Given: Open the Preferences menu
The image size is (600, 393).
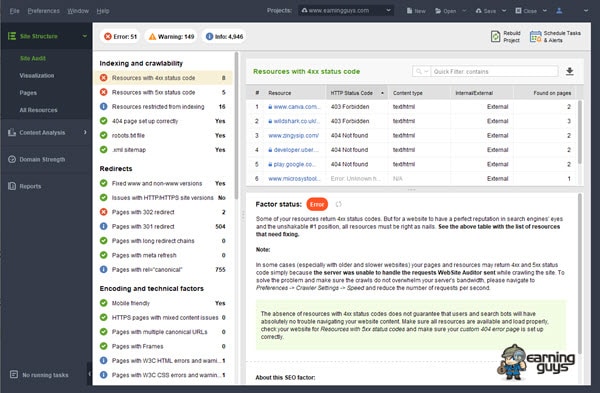Looking at the screenshot, I should pos(43,11).
